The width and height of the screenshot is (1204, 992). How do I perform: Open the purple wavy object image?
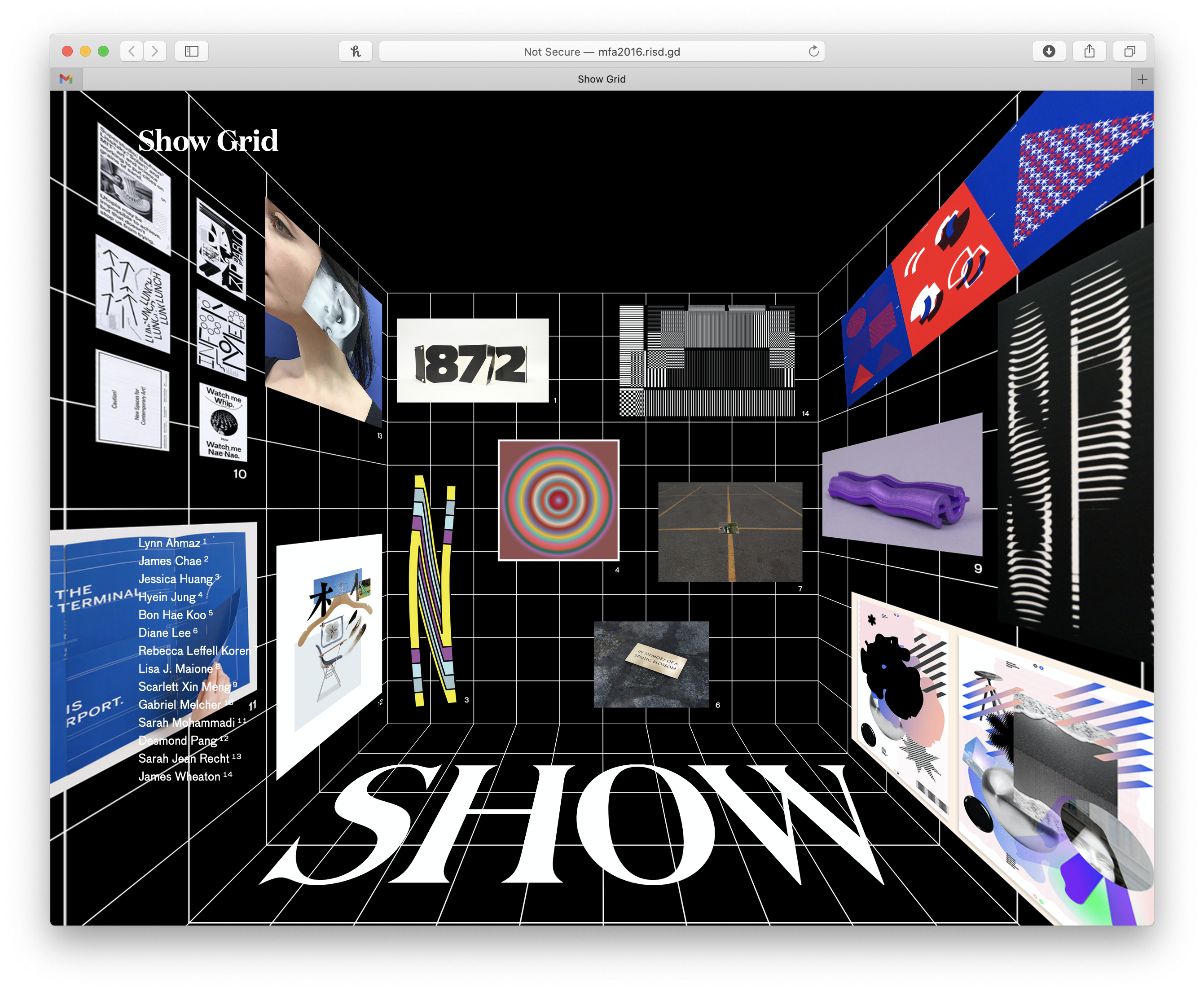(x=902, y=486)
